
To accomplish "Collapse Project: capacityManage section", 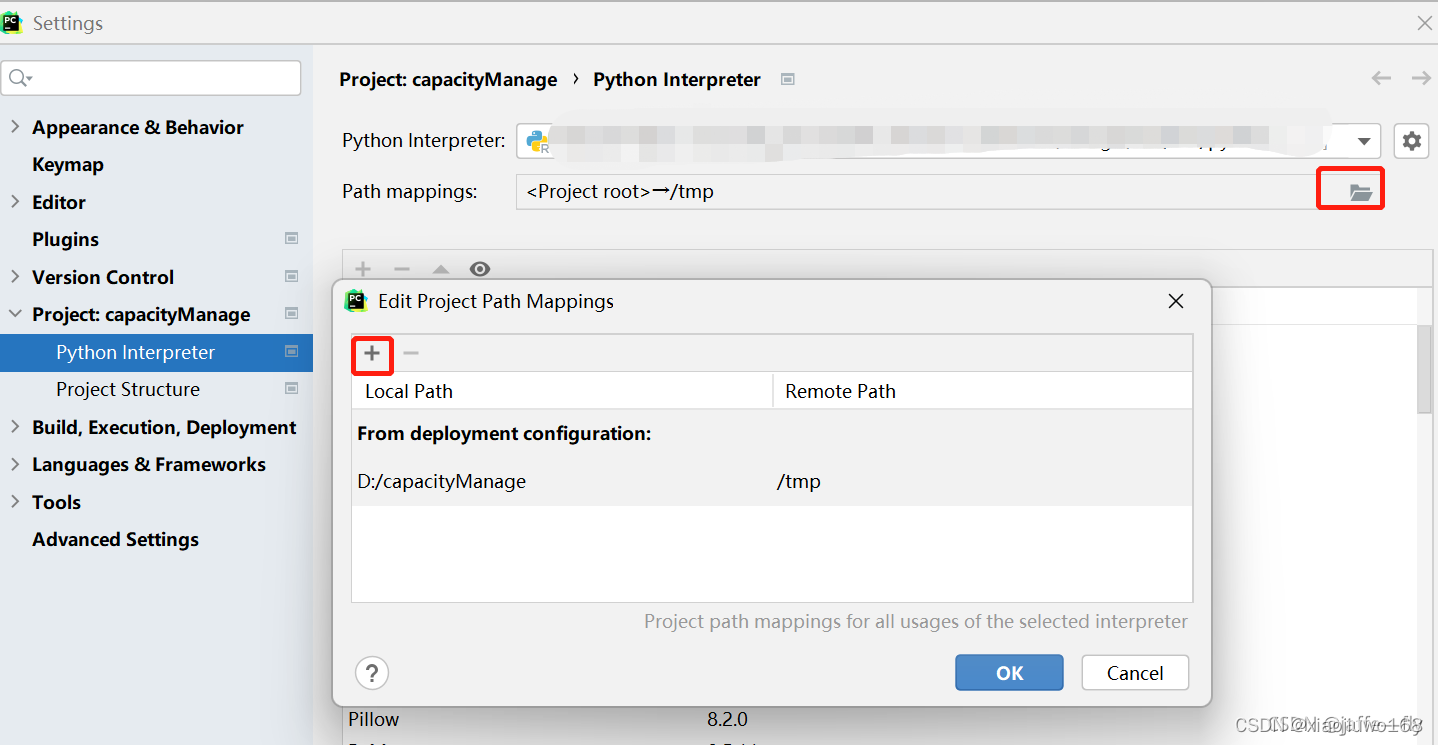I will [x=15, y=314].
